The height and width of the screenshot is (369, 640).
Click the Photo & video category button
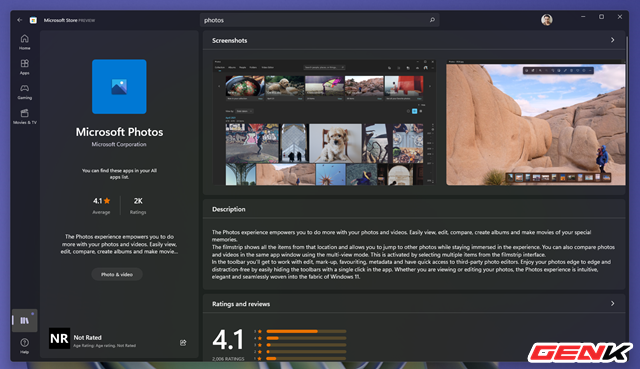point(117,274)
